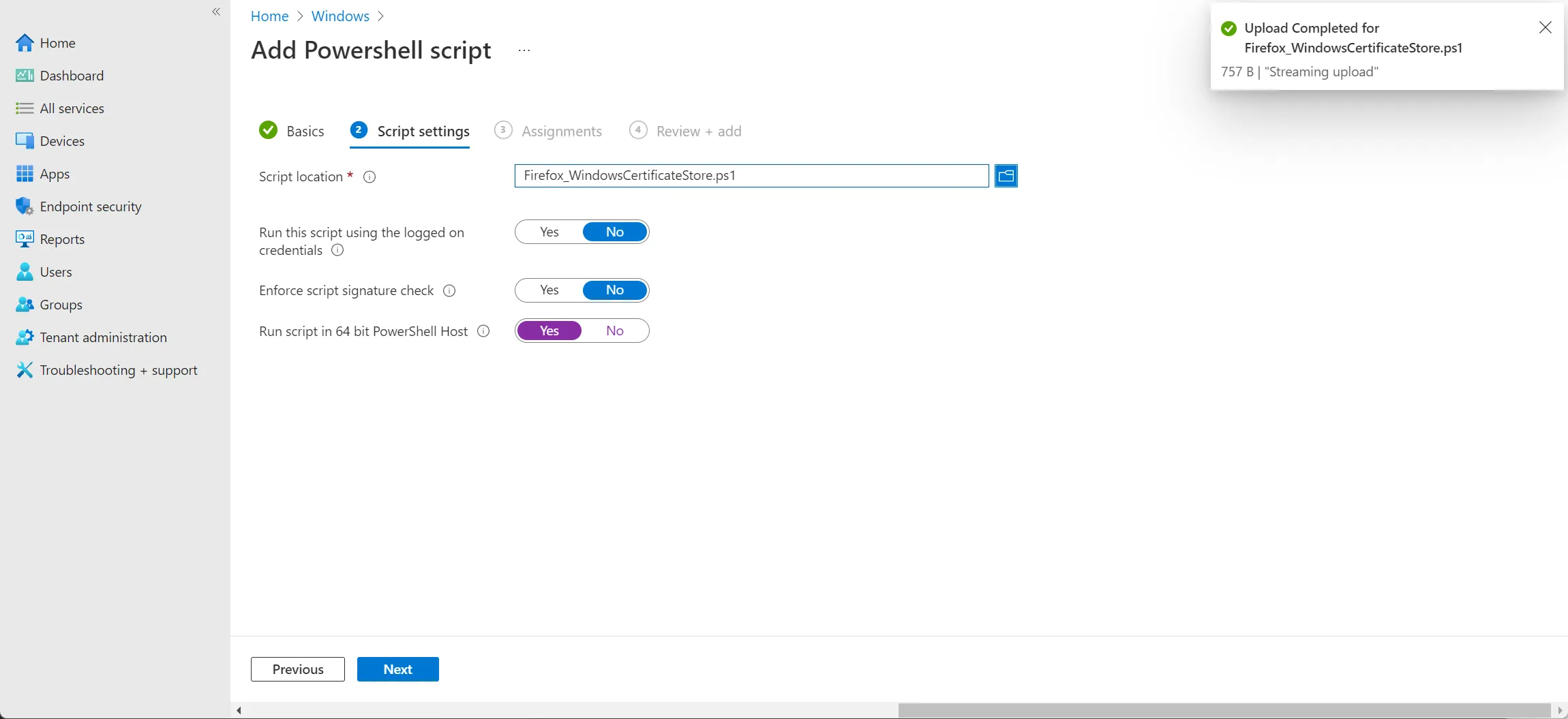Image resolution: width=1568 pixels, height=719 pixels.
Task: Click the Reports icon in sidebar
Action: (x=25, y=239)
